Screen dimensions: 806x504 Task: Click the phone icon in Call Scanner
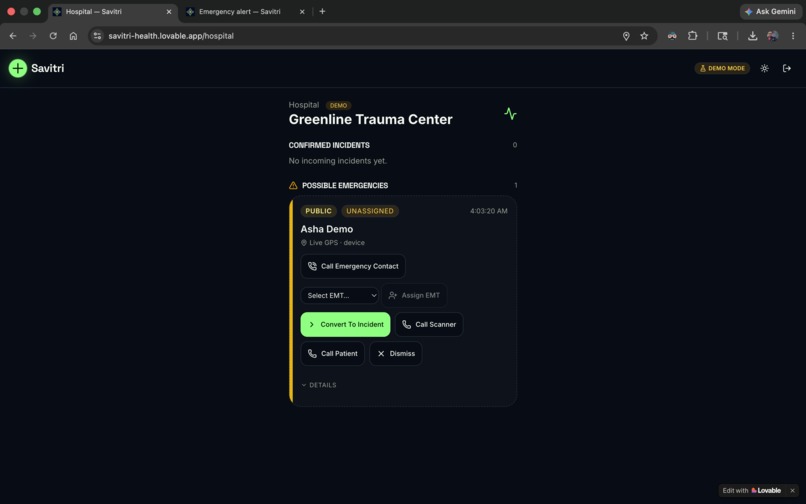[x=406, y=325]
